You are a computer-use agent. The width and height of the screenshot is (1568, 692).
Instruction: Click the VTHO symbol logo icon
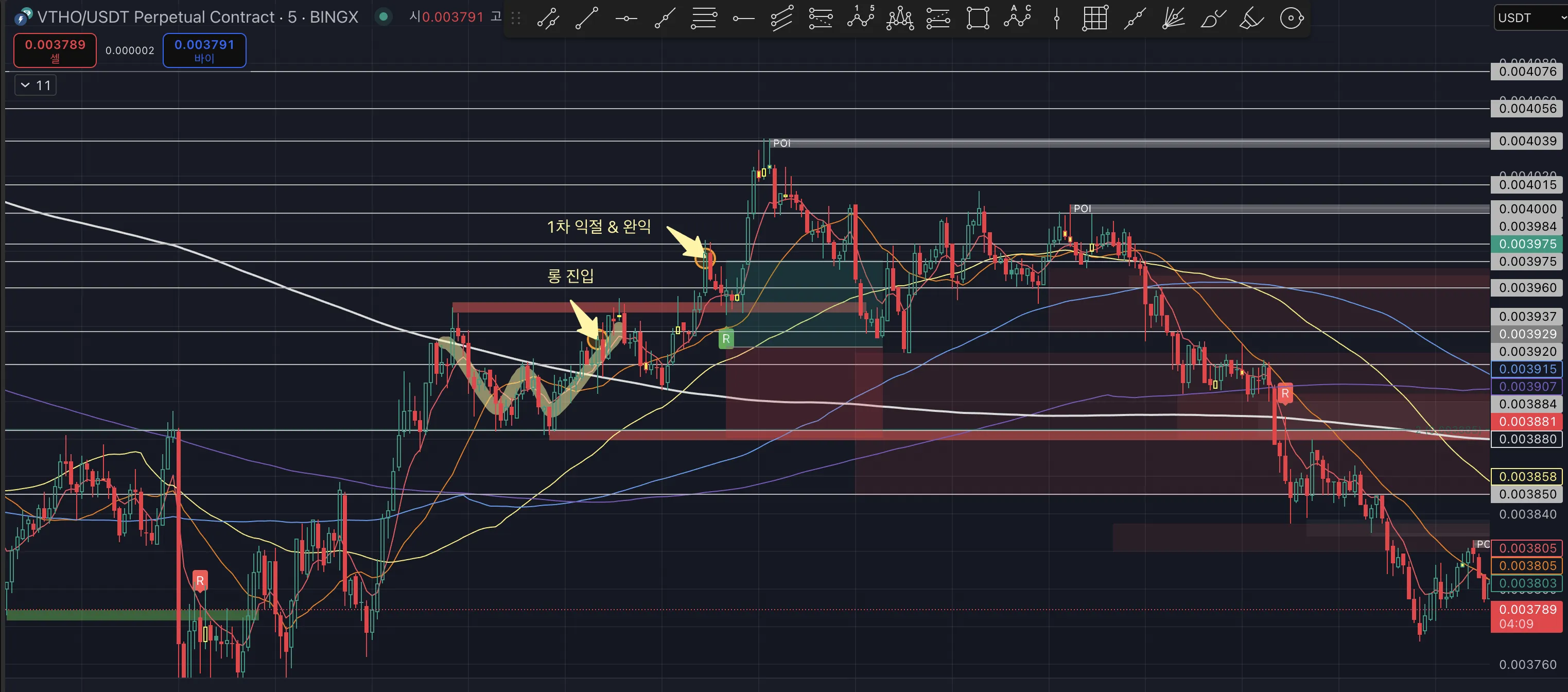point(23,17)
